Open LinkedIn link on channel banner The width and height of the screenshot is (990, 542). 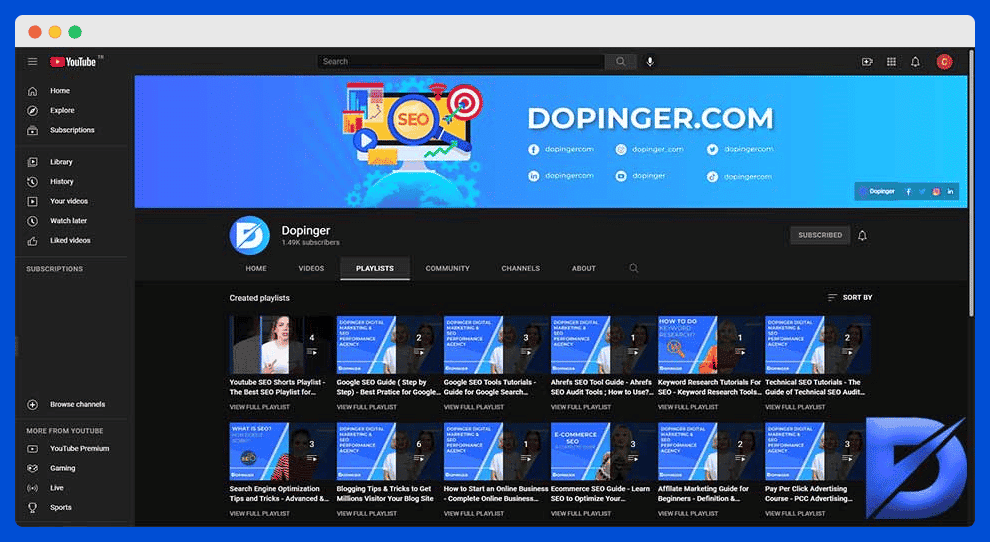[x=950, y=191]
